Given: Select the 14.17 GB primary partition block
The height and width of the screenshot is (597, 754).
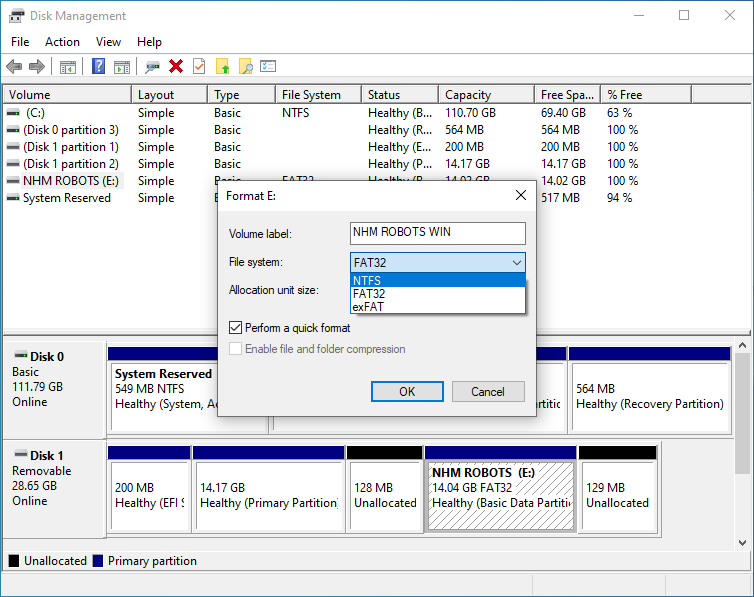Looking at the screenshot, I should tap(268, 489).
